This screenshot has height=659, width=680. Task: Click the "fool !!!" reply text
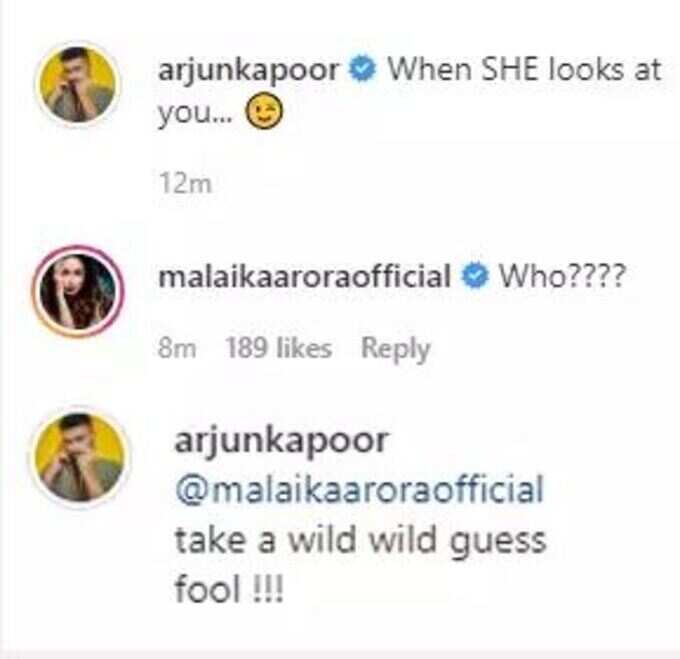point(229,589)
